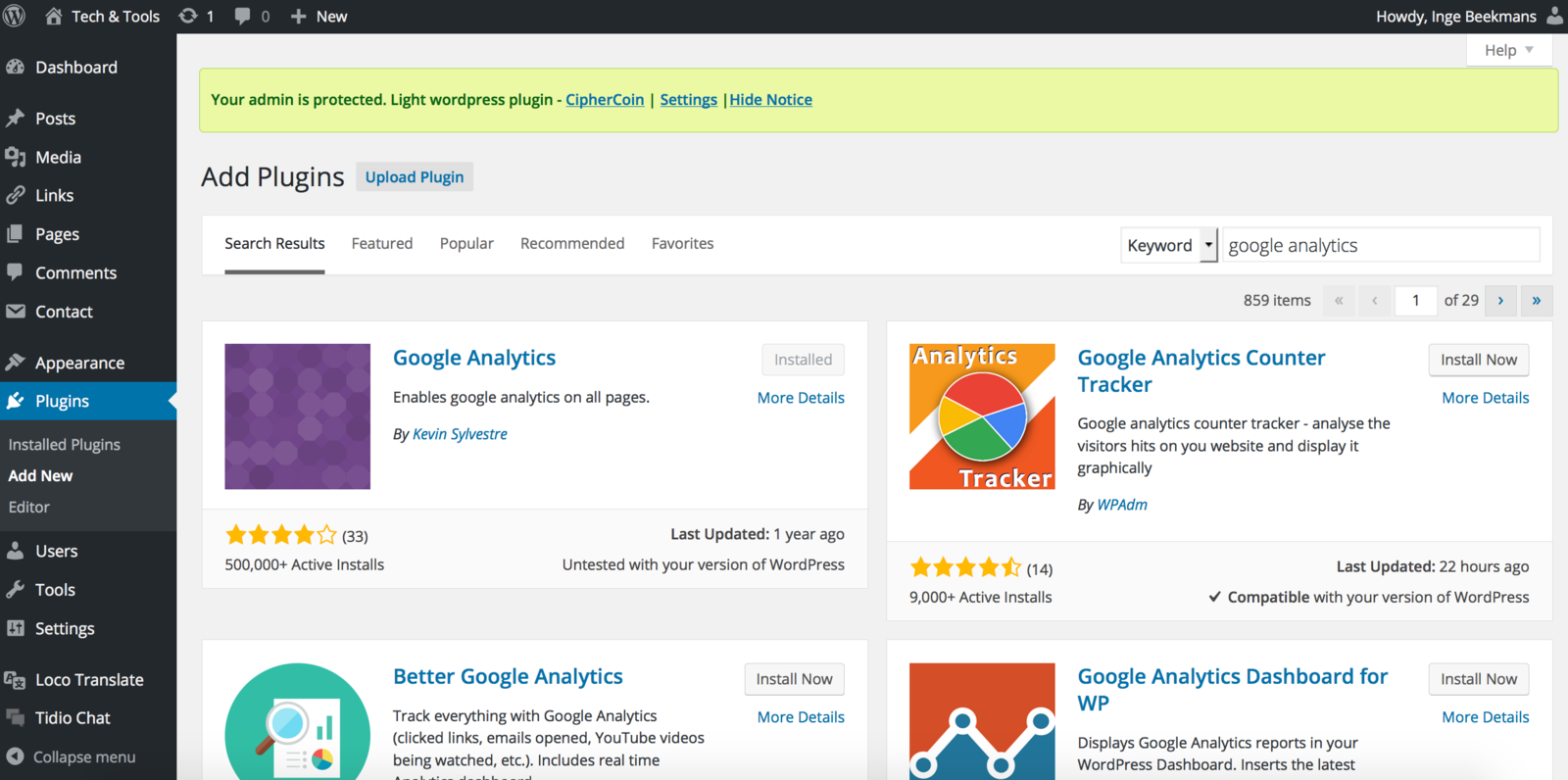Click the Counter Tracker star rating

pos(965,567)
